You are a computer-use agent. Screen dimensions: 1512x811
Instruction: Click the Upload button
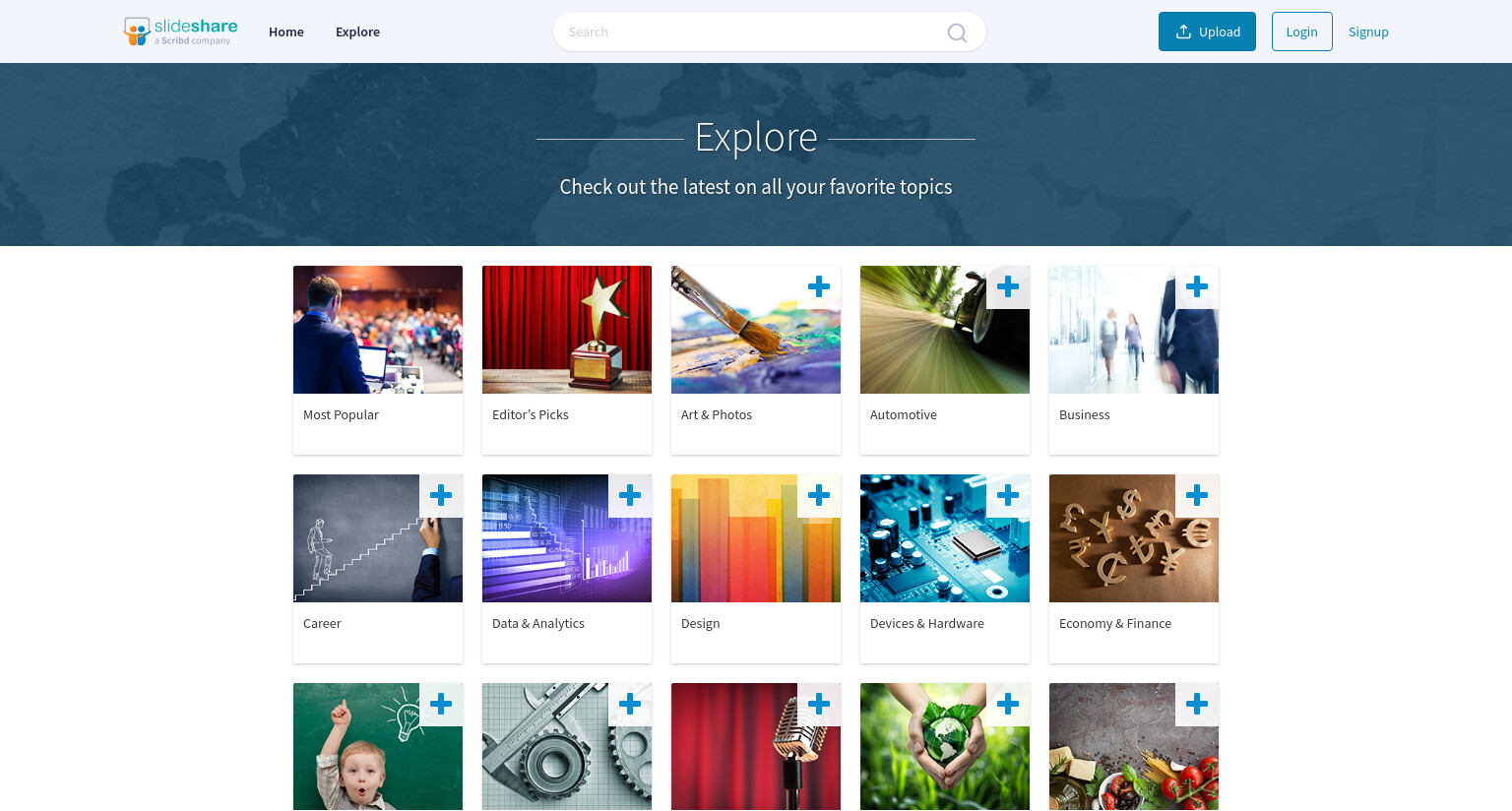(x=1207, y=31)
